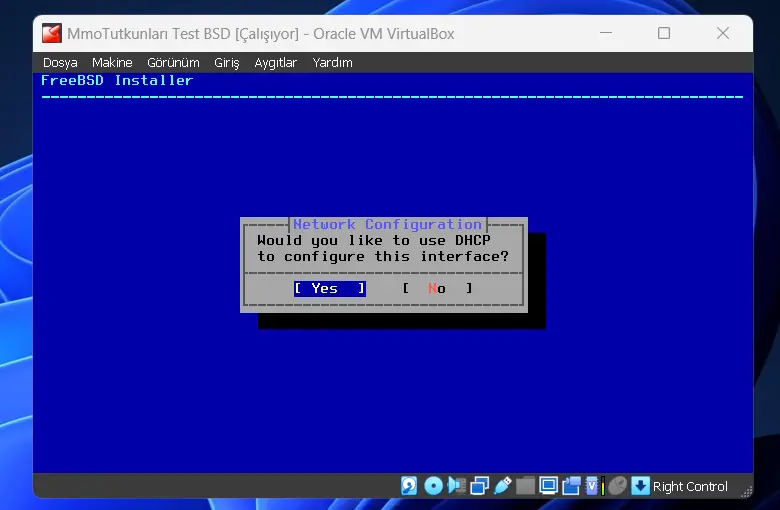Open the Görünüm menu
The height and width of the screenshot is (510, 780).
point(173,63)
